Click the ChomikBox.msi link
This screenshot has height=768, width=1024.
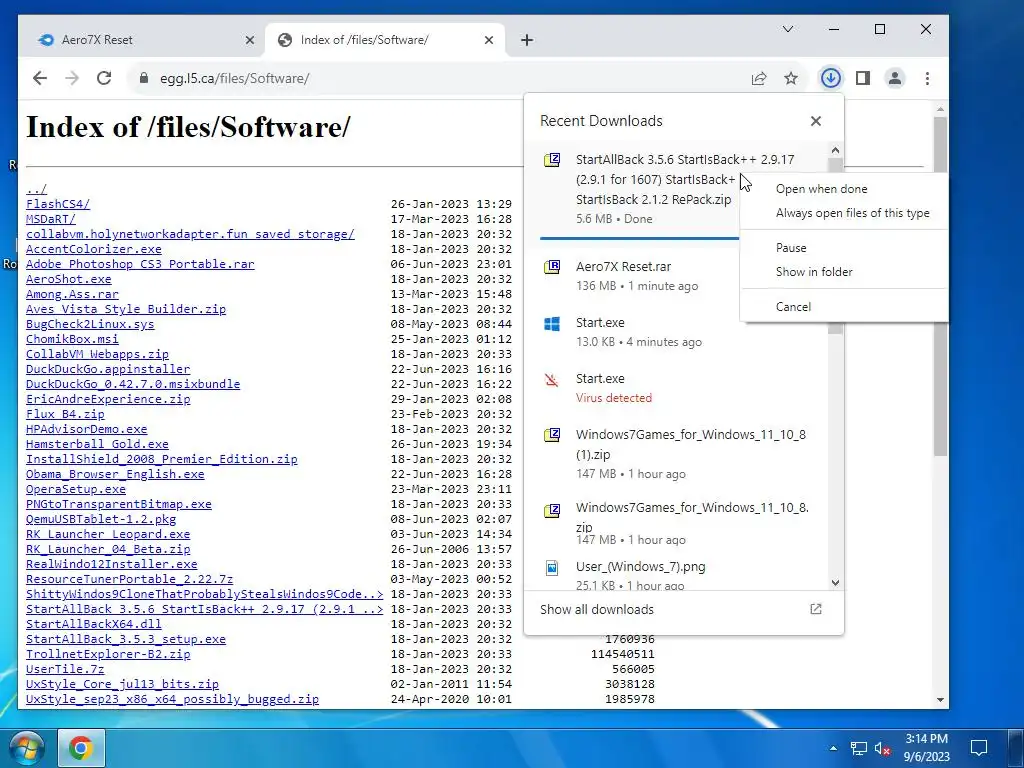(x=72, y=339)
